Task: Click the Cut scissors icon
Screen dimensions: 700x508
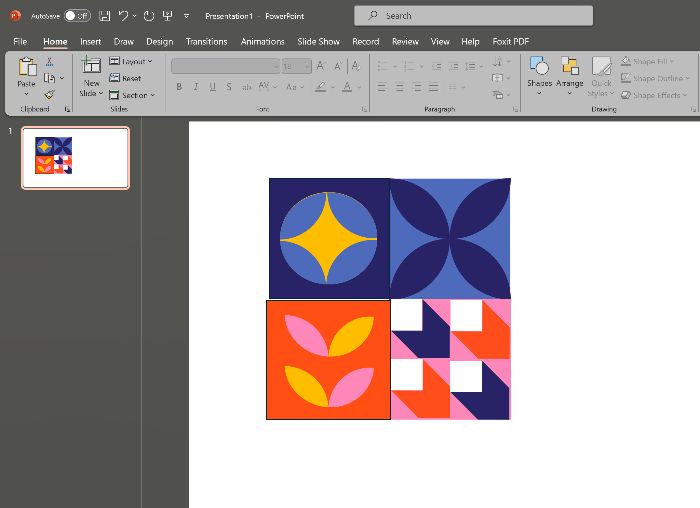Action: click(x=50, y=62)
